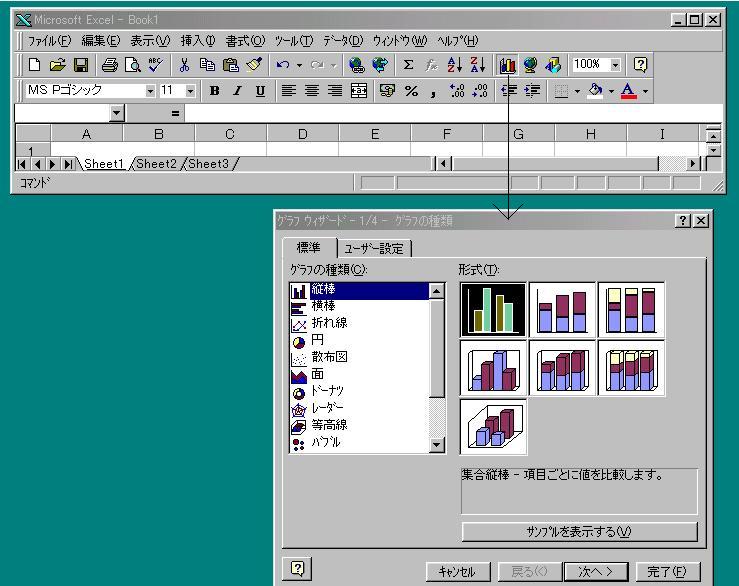This screenshot has width=739, height=586.
Task: Open the 挿入(I) menu
Action: (198, 41)
